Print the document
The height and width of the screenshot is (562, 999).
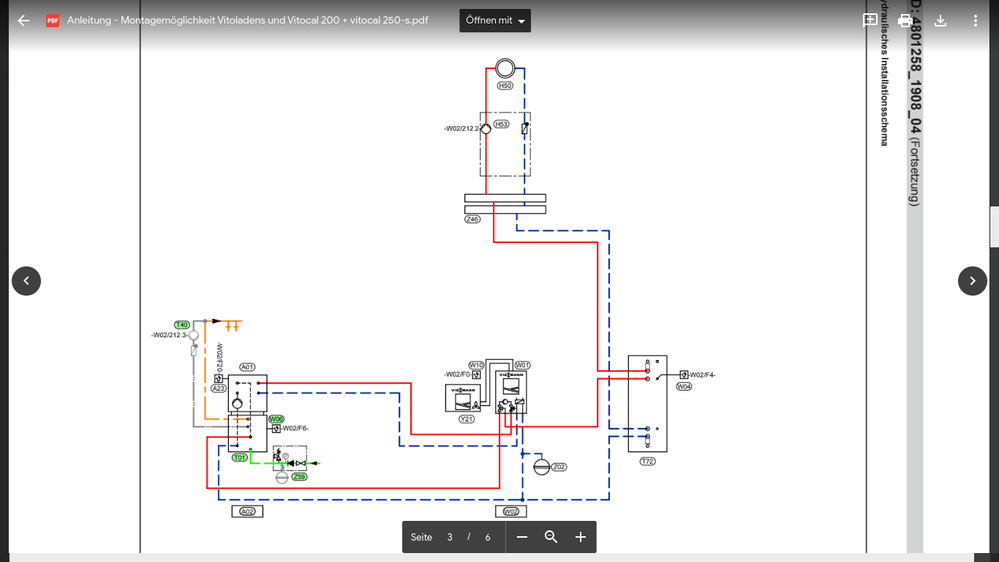pyautogui.click(x=905, y=20)
